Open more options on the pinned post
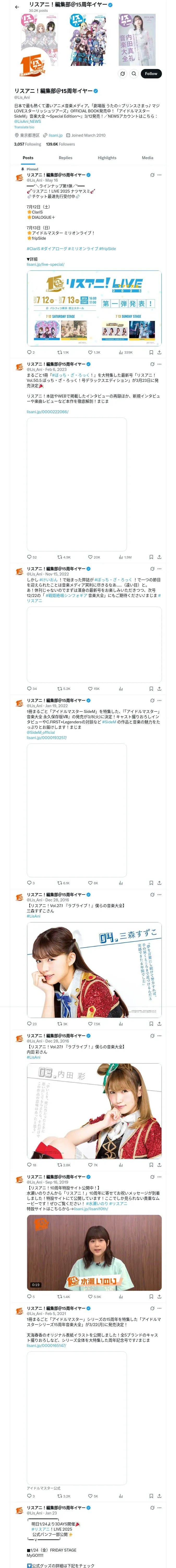The height and width of the screenshot is (1568, 176). [x=160, y=175]
